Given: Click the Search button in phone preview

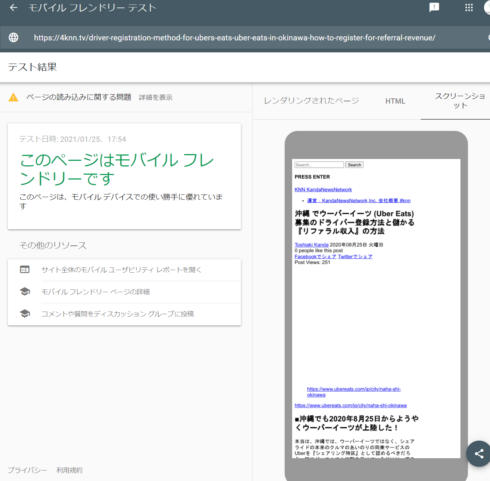Looking at the screenshot, I should (354, 165).
